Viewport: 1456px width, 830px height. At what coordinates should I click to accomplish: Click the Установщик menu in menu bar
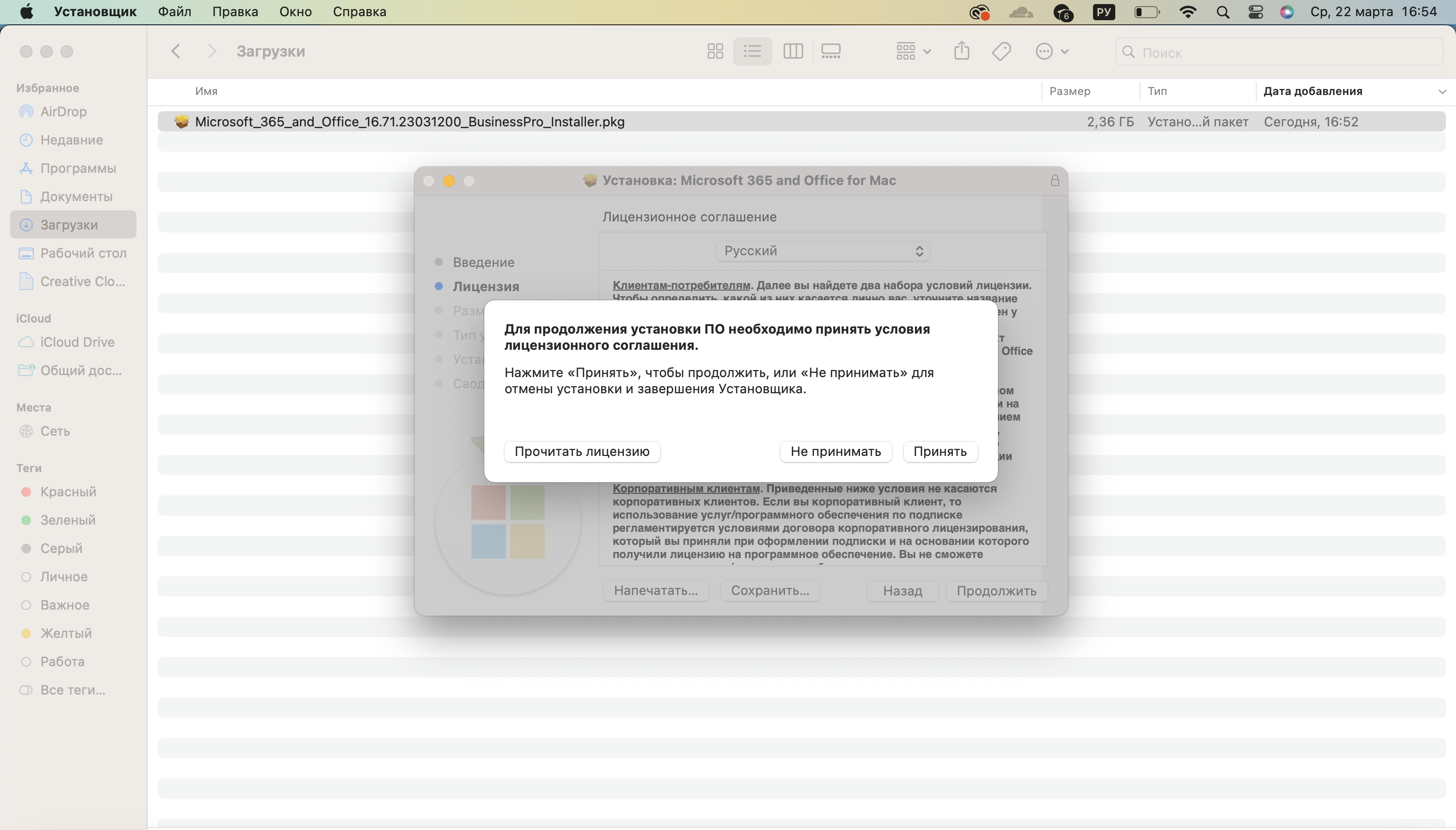pos(96,12)
